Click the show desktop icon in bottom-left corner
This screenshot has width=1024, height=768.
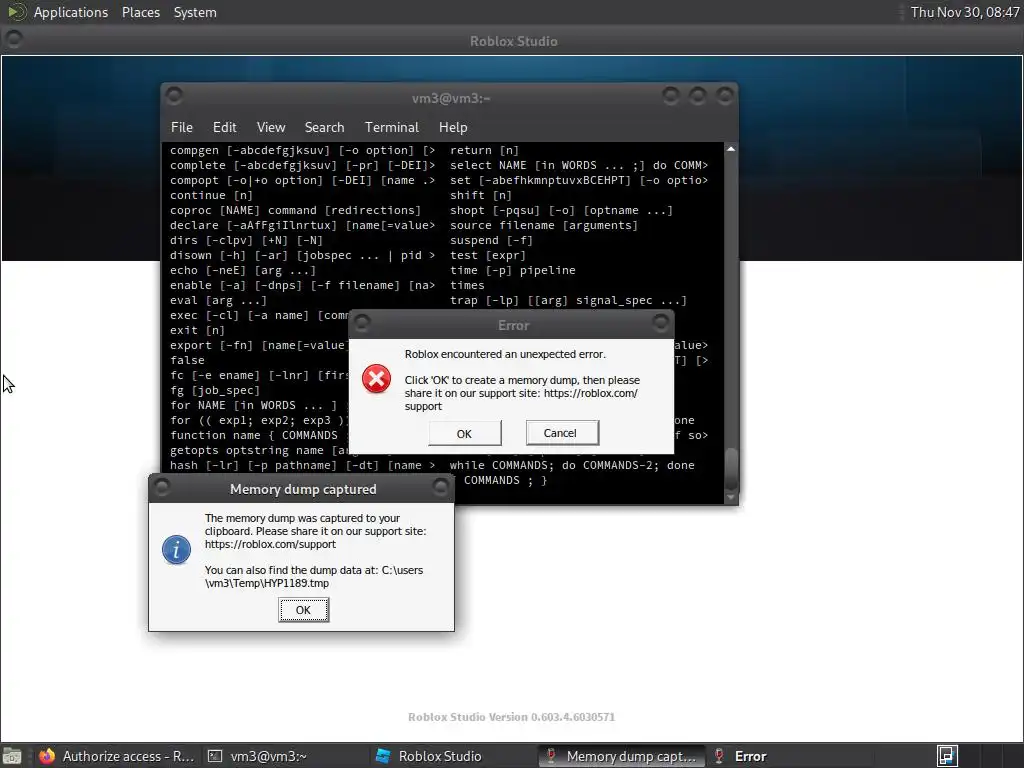(11, 756)
